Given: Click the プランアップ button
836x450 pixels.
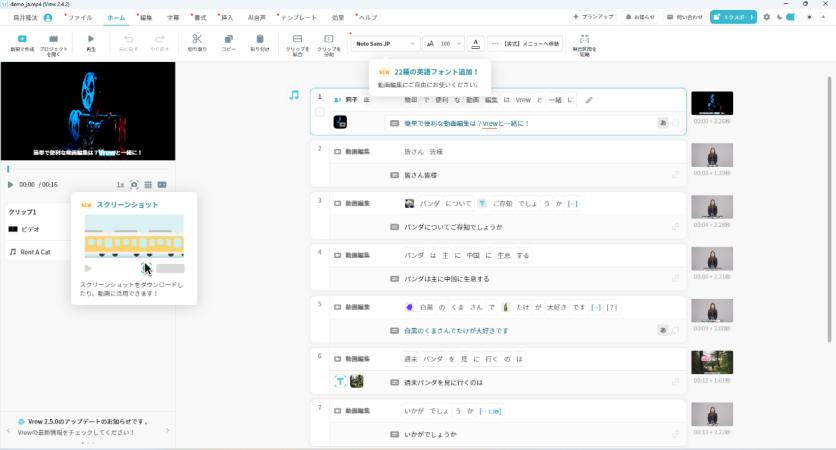Looking at the screenshot, I should click(x=593, y=17).
